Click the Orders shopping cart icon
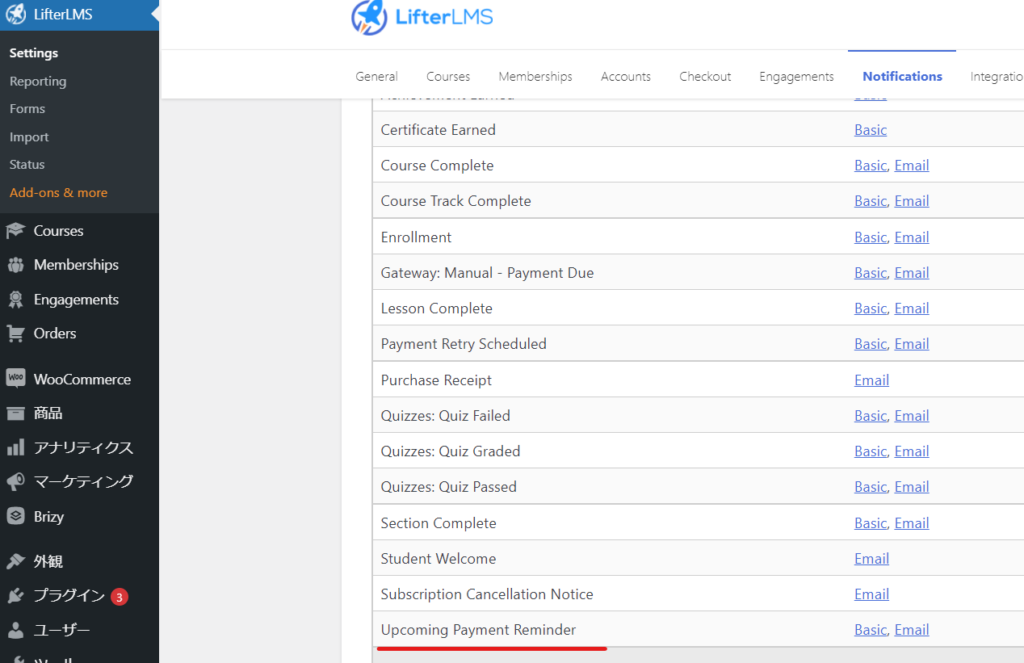Image resolution: width=1024 pixels, height=663 pixels. (x=16, y=333)
